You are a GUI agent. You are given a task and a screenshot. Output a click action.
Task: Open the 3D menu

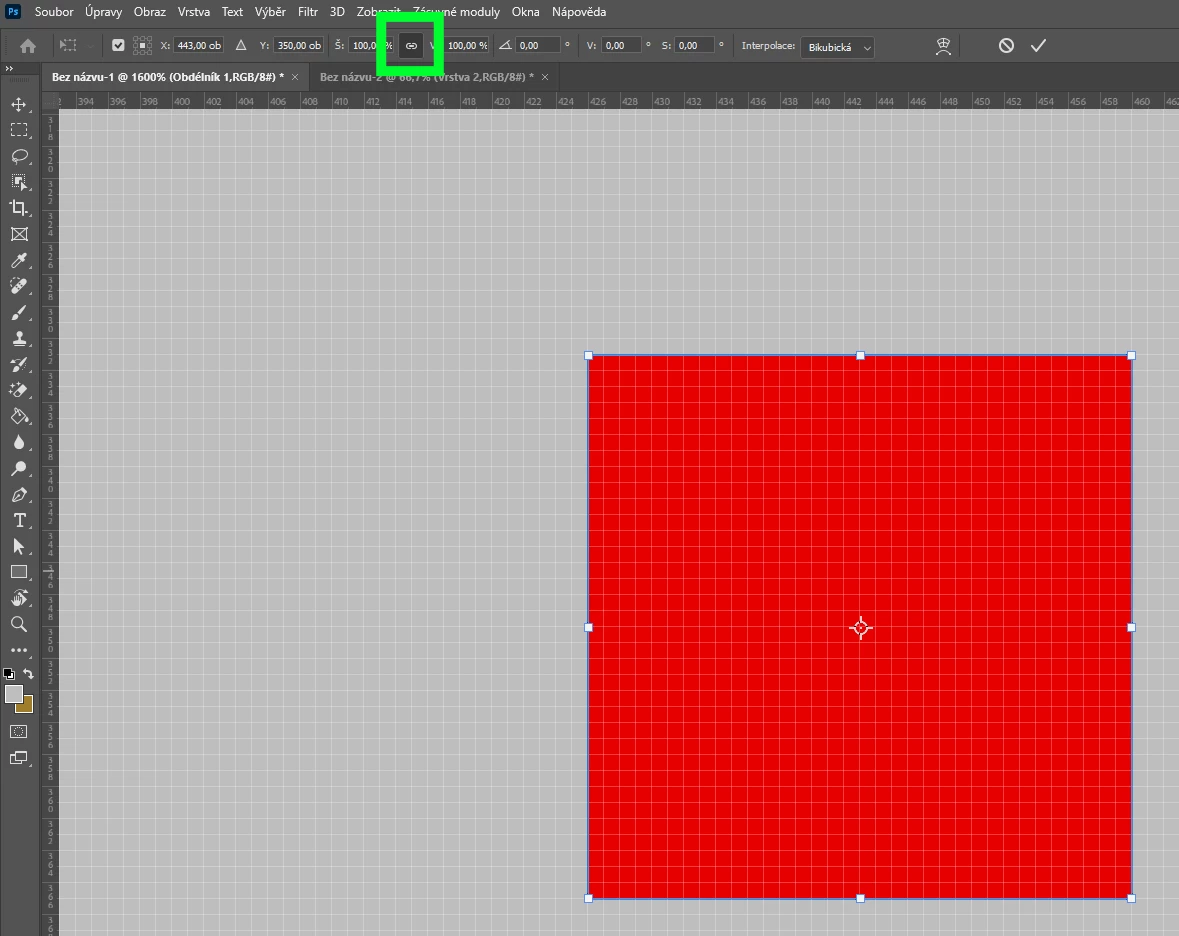click(337, 12)
